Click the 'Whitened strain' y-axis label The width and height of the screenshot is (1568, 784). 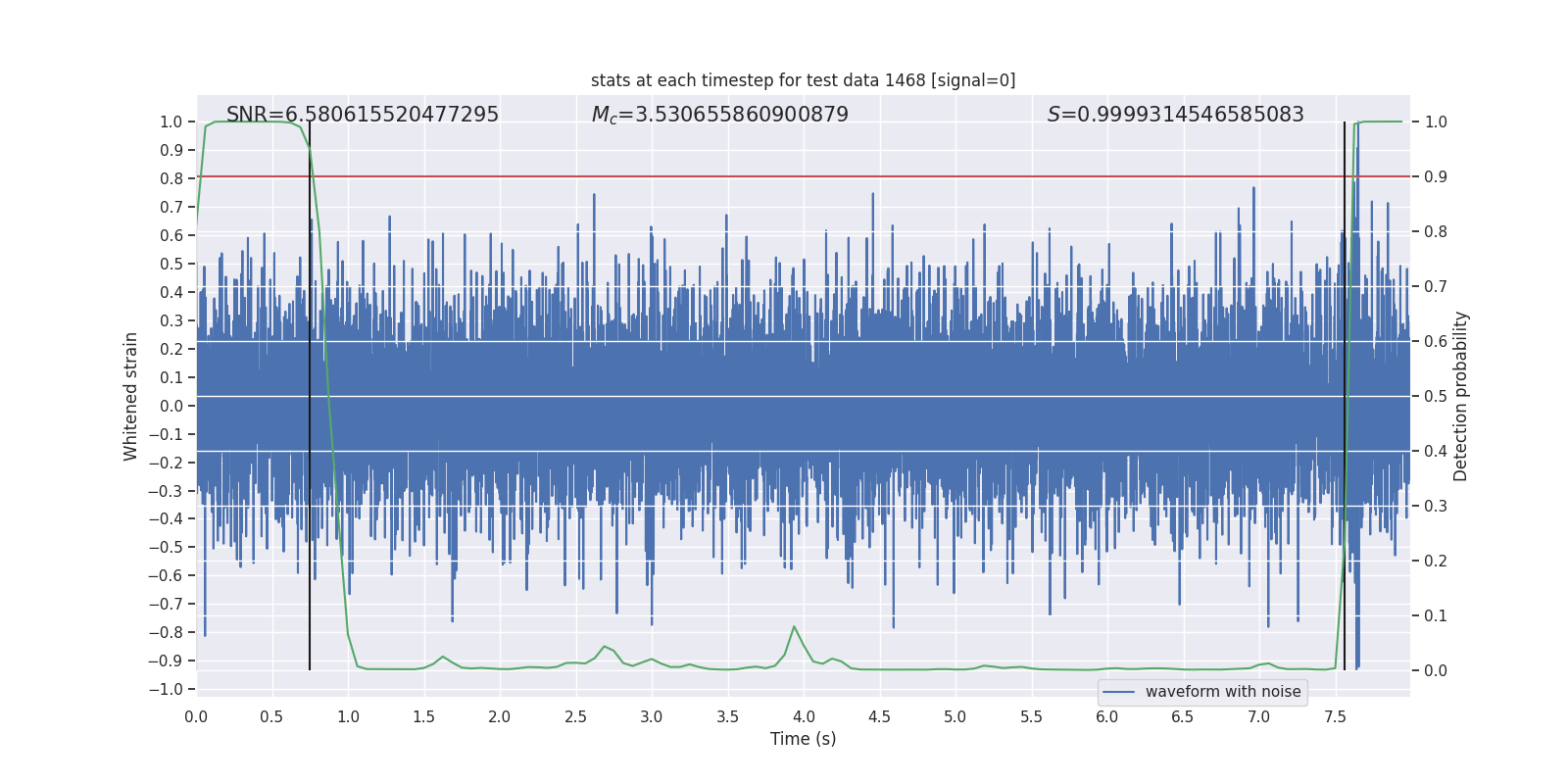point(130,396)
